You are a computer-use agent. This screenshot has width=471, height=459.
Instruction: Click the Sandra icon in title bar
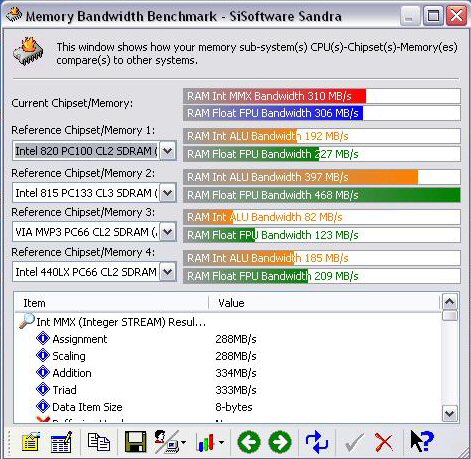tap(14, 14)
